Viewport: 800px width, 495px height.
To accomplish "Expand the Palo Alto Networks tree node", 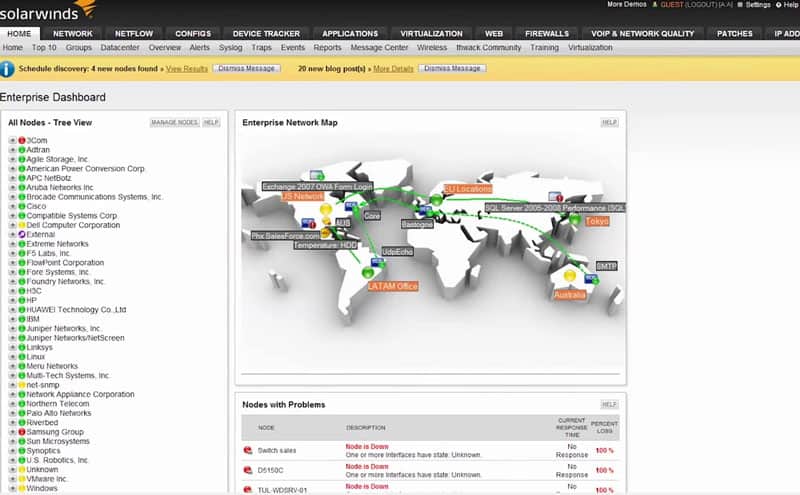I will coord(12,413).
